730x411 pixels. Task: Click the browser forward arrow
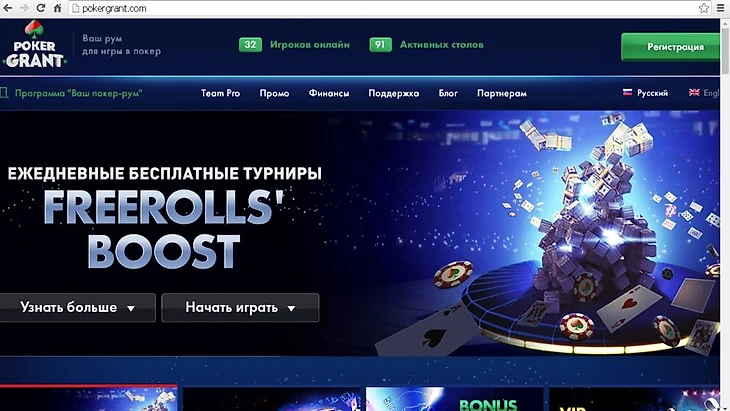click(x=24, y=8)
